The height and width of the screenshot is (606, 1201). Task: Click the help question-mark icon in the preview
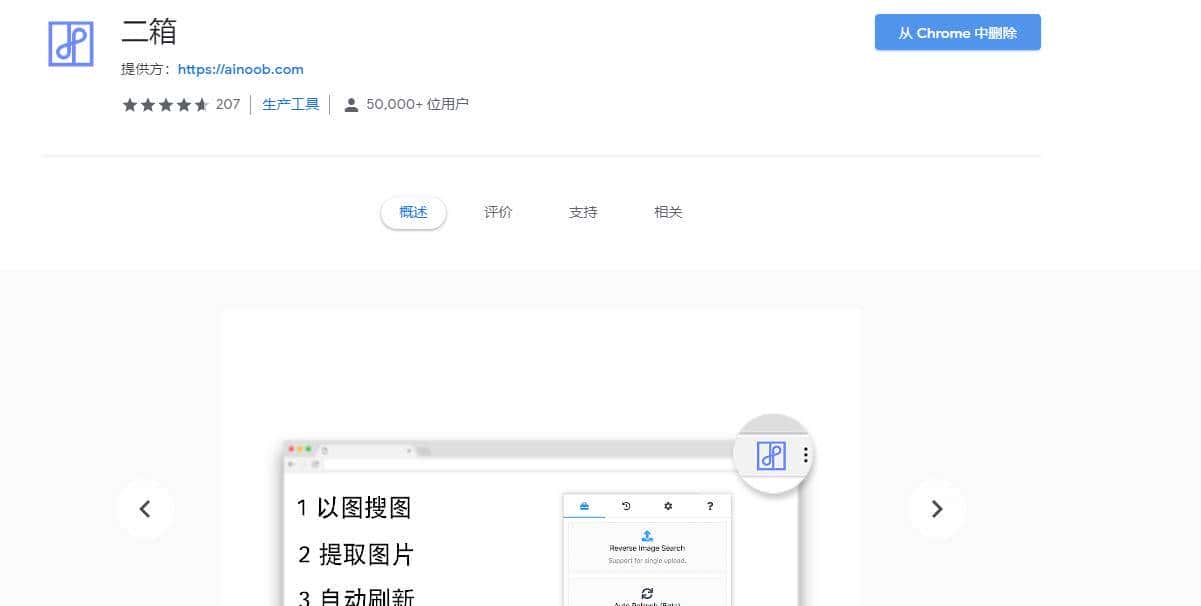(710, 506)
